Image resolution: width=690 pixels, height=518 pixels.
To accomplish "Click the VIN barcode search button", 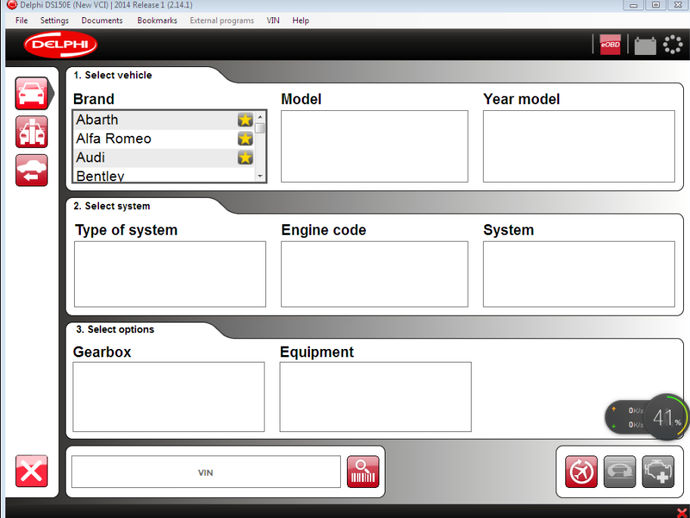I will coord(363,472).
